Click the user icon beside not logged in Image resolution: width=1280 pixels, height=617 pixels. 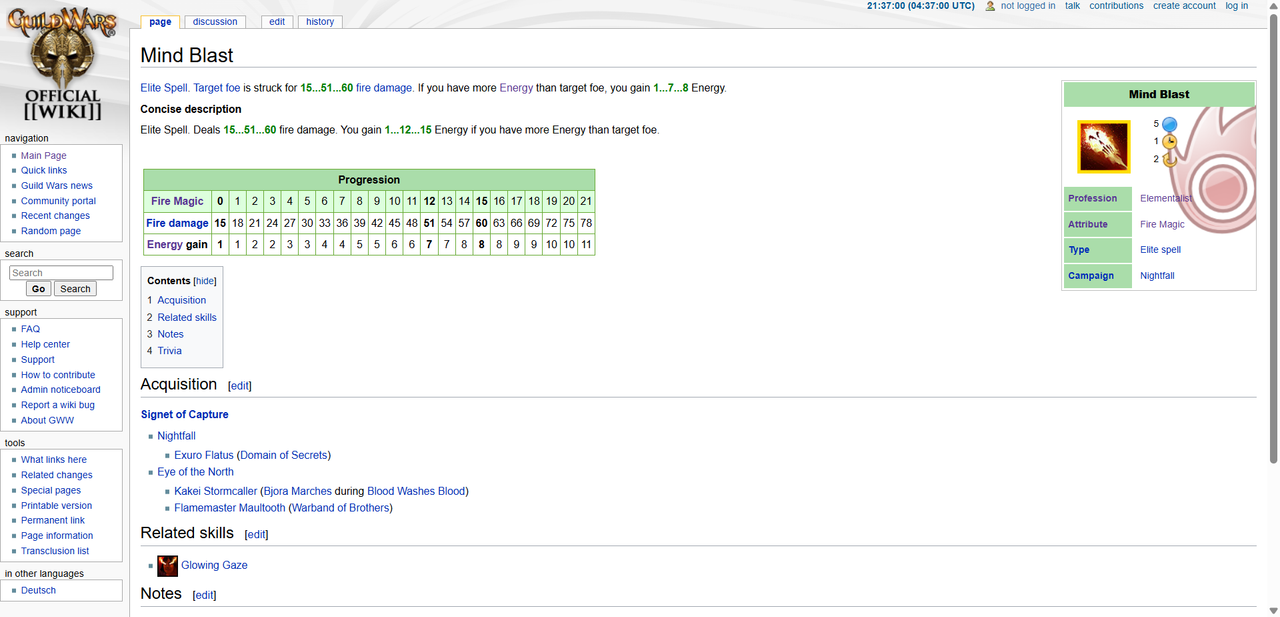point(990,6)
